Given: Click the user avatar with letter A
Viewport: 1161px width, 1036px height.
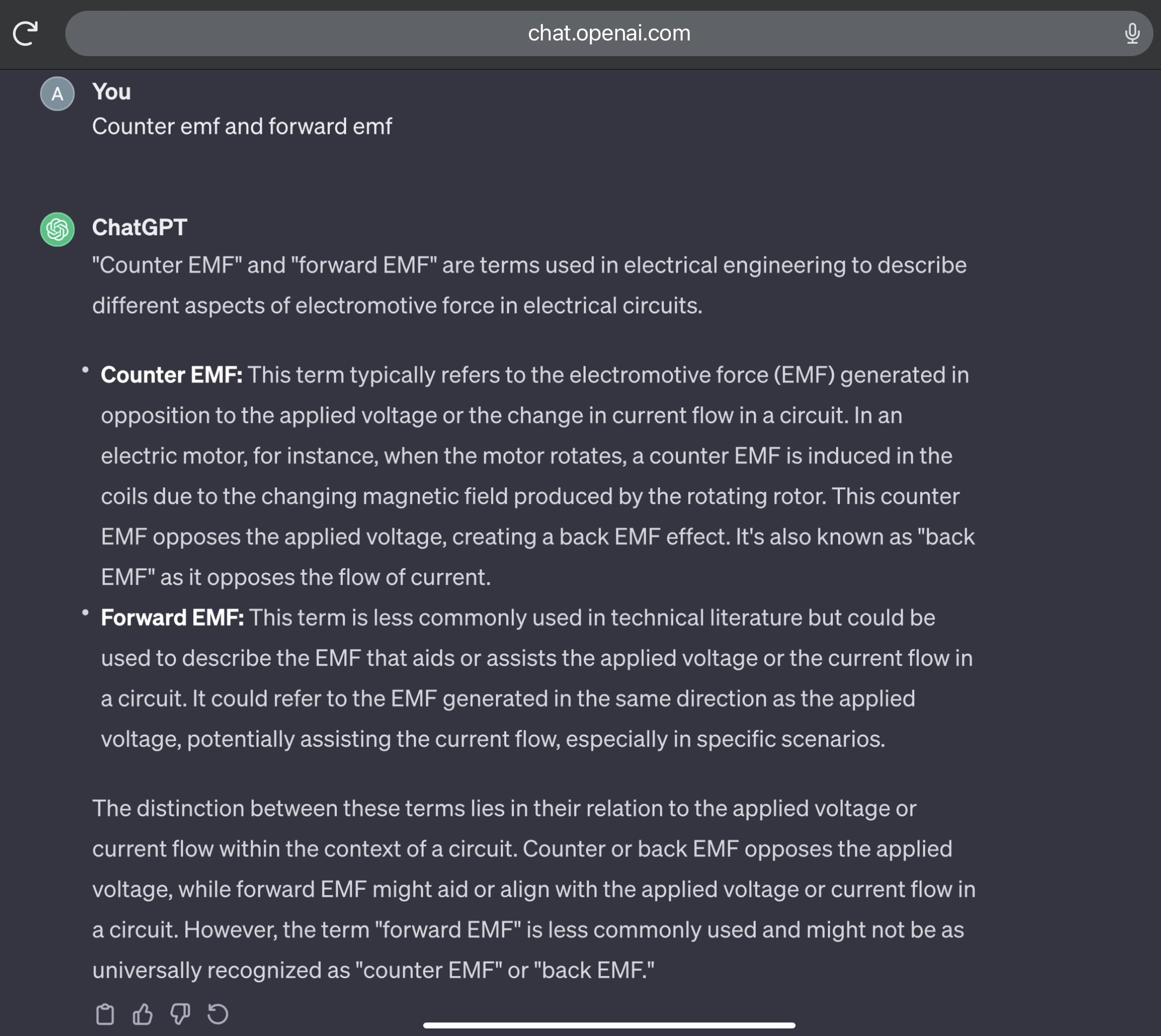Looking at the screenshot, I should pyautogui.click(x=57, y=94).
